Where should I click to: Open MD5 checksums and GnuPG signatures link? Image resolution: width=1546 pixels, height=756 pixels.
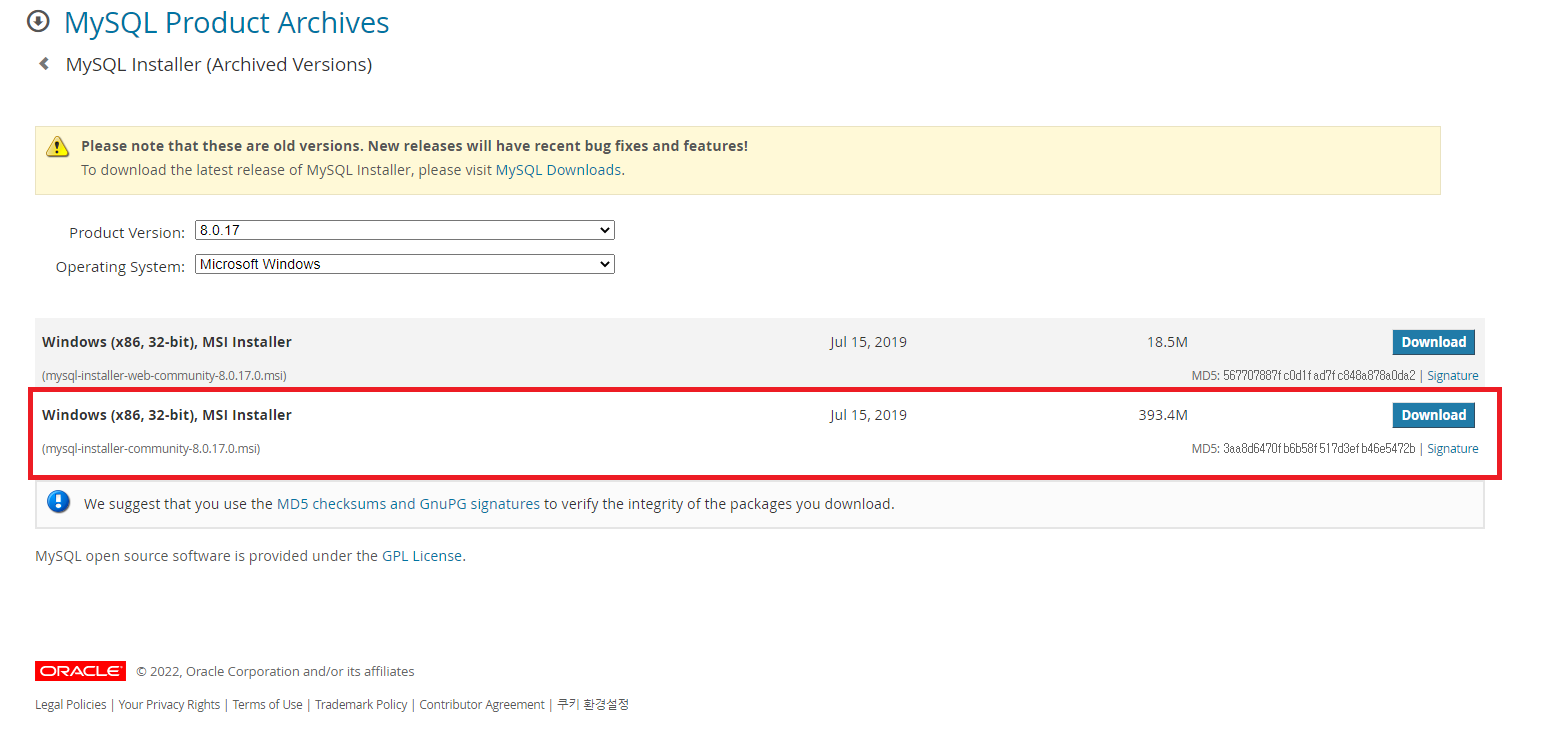click(408, 504)
